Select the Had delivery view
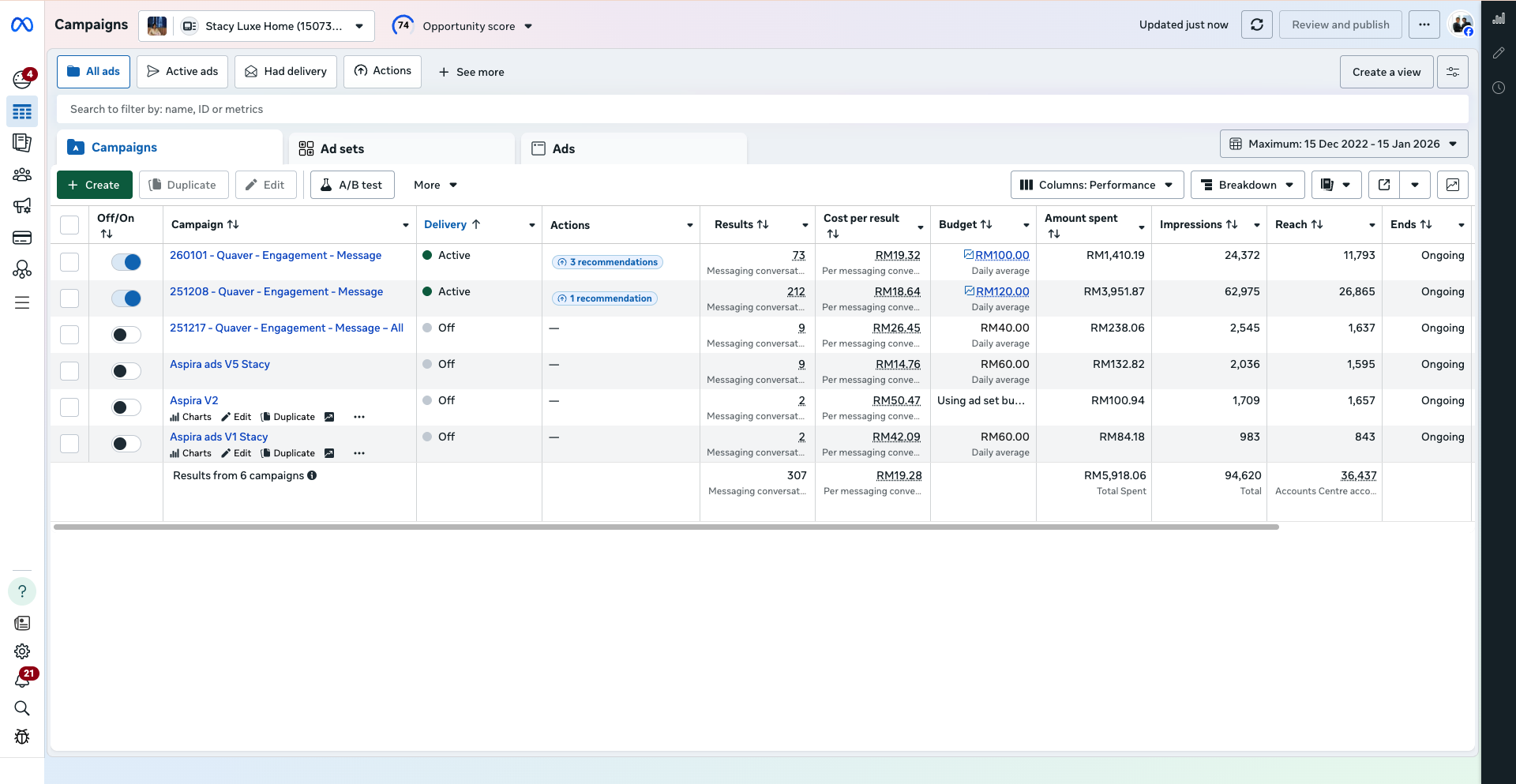The width and height of the screenshot is (1516, 784). pos(286,72)
